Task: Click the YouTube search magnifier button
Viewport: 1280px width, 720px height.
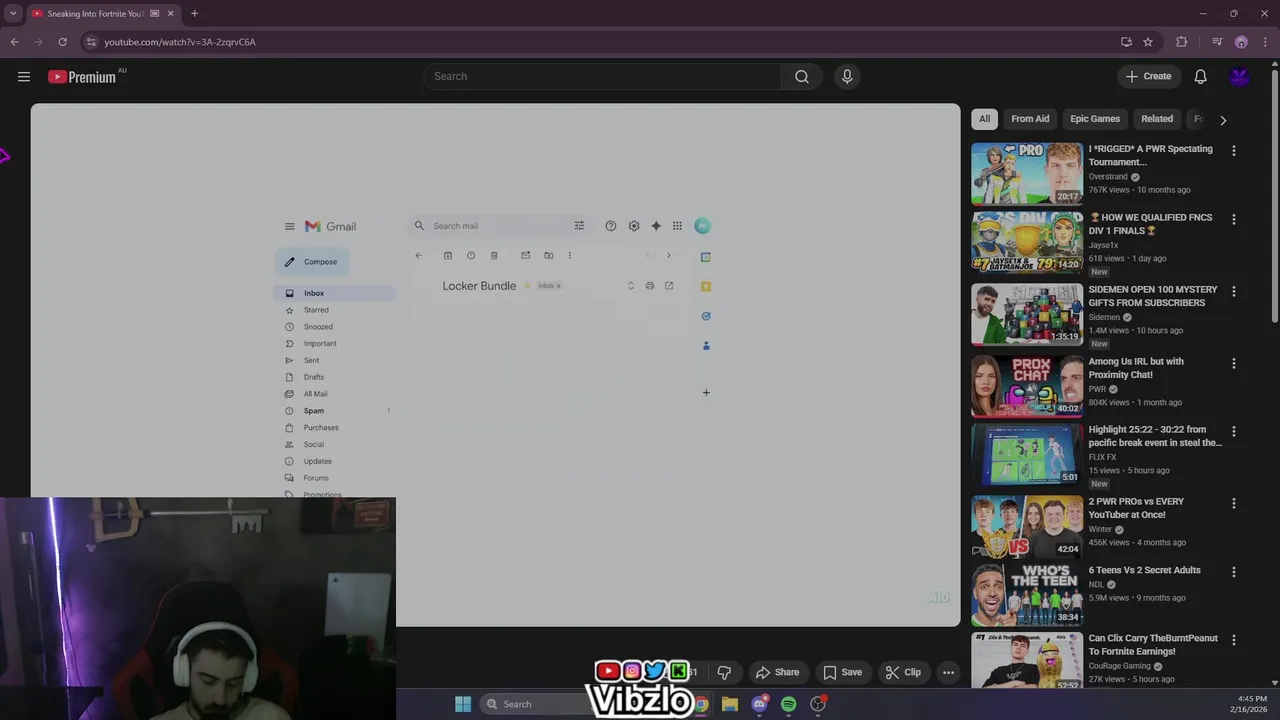Action: coord(802,77)
